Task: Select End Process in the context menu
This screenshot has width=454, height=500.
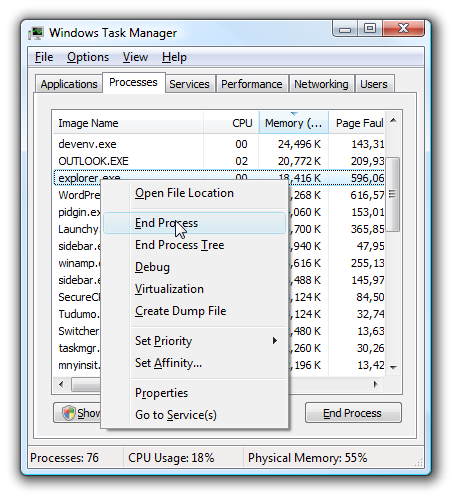Action: pyautogui.click(x=195, y=223)
